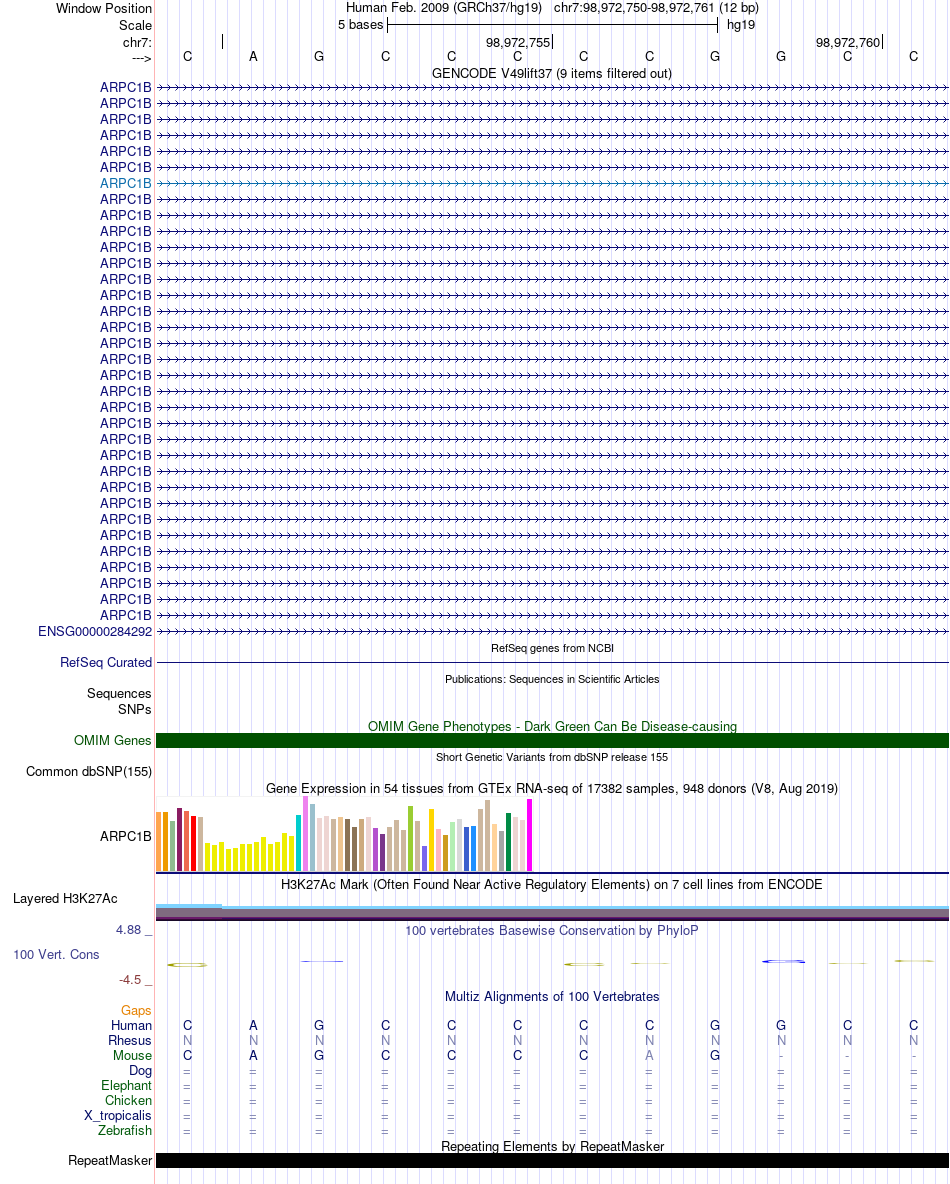Click the hg19 label next to scale bar
Viewport: 950px width, 1184px height.
pyautogui.click(x=741, y=25)
